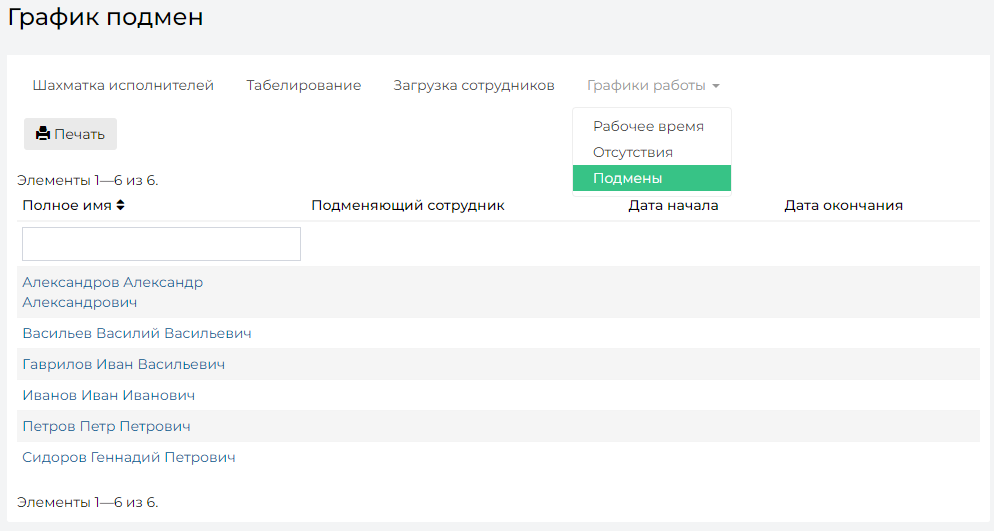The image size is (994, 531).
Task: Switch to Шахматка исполнителей tab
Action: pyautogui.click(x=123, y=86)
